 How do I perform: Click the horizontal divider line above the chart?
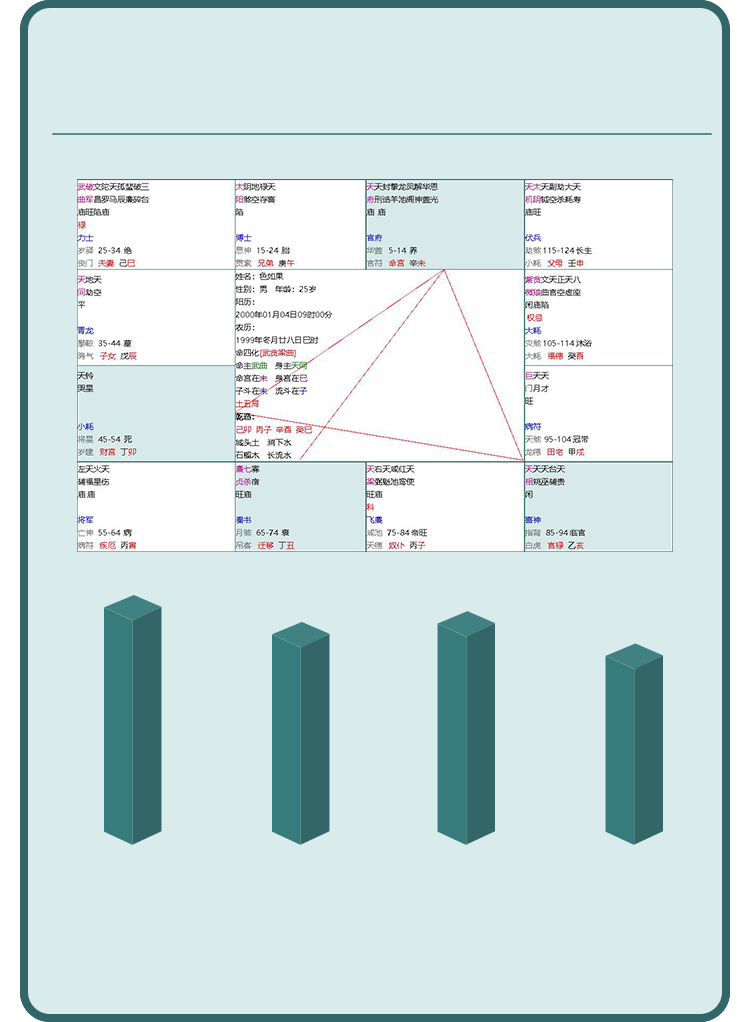point(382,133)
